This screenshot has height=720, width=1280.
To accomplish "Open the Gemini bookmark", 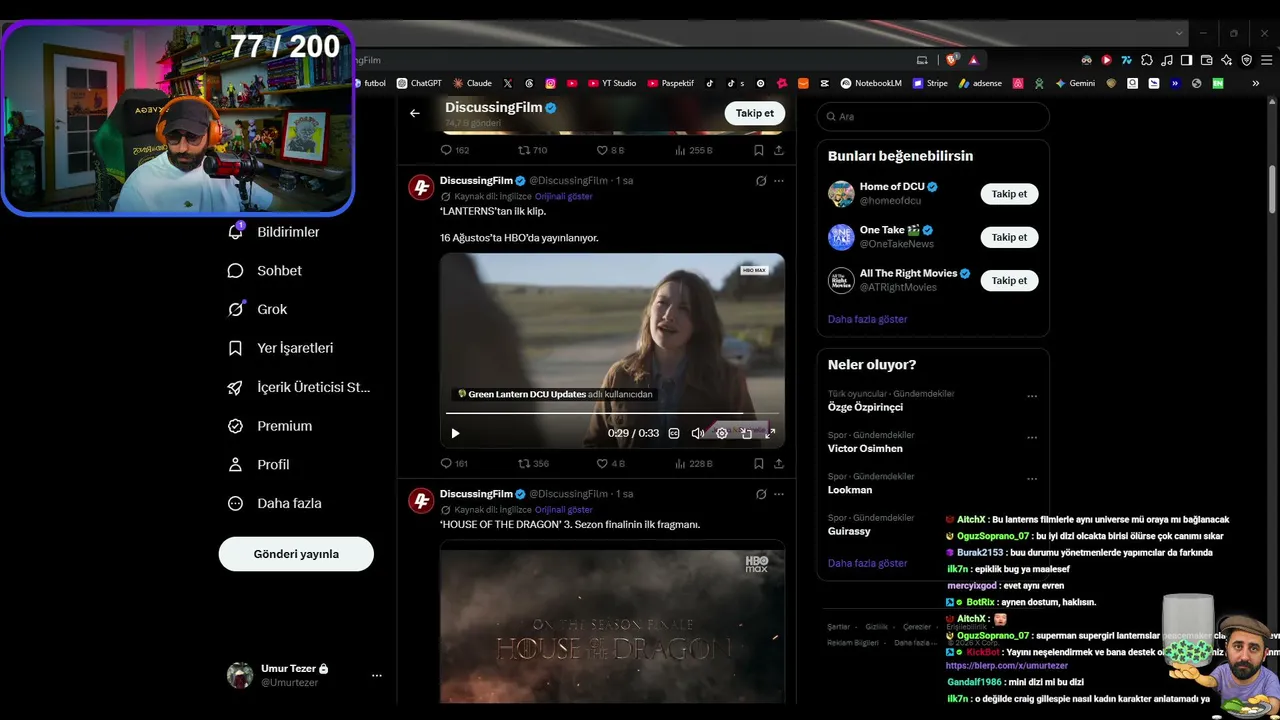I will (1075, 83).
